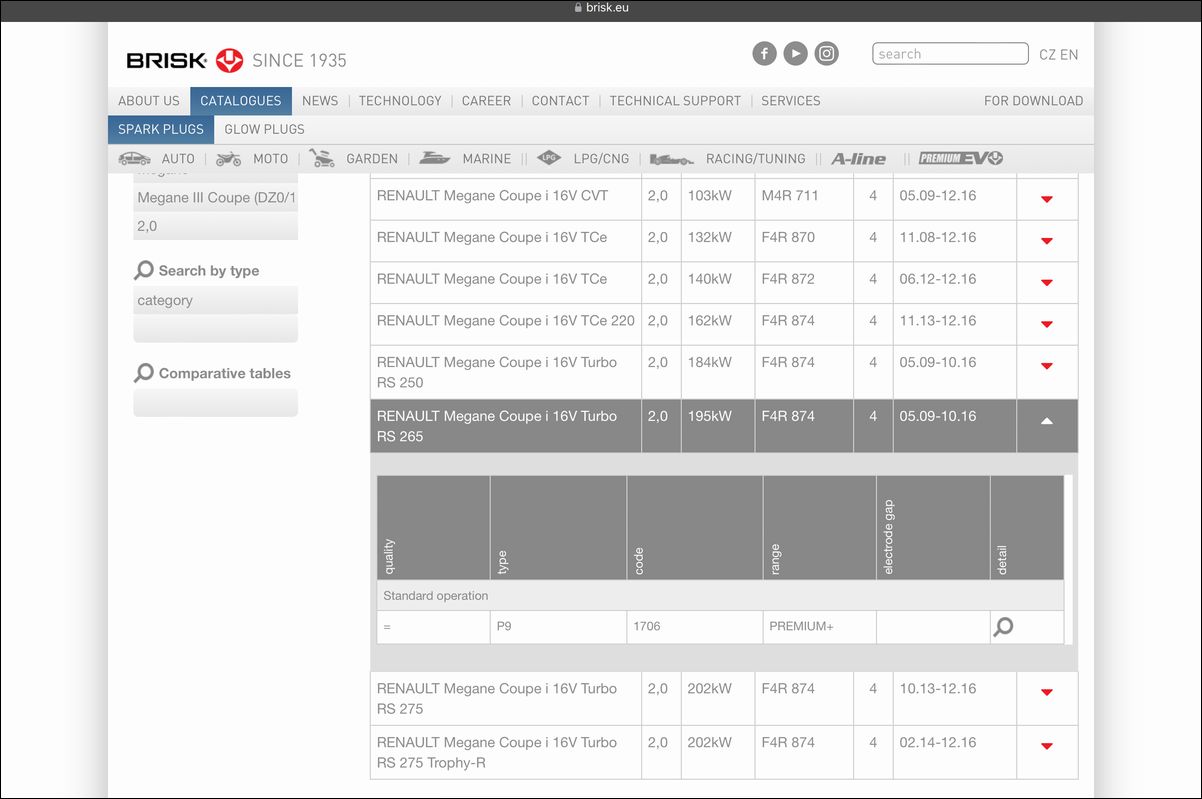Open the ABOUT US menu
The height and width of the screenshot is (799, 1202).
pos(149,101)
